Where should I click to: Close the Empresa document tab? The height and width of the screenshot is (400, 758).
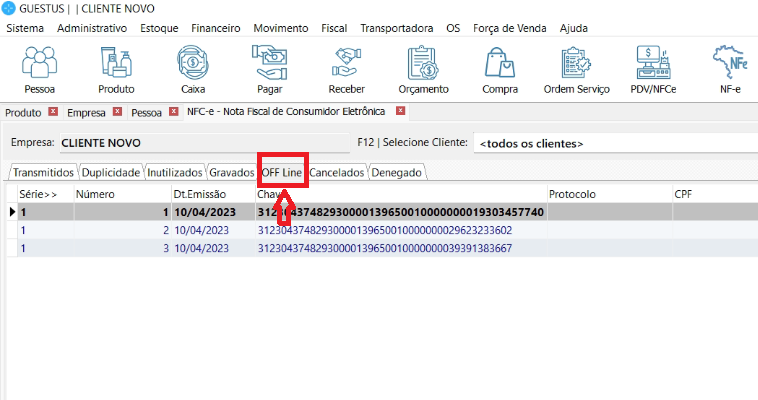(117, 112)
